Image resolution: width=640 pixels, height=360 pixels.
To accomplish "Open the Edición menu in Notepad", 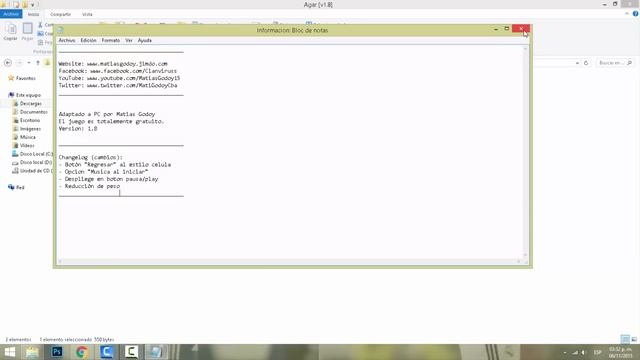I will click(88, 40).
